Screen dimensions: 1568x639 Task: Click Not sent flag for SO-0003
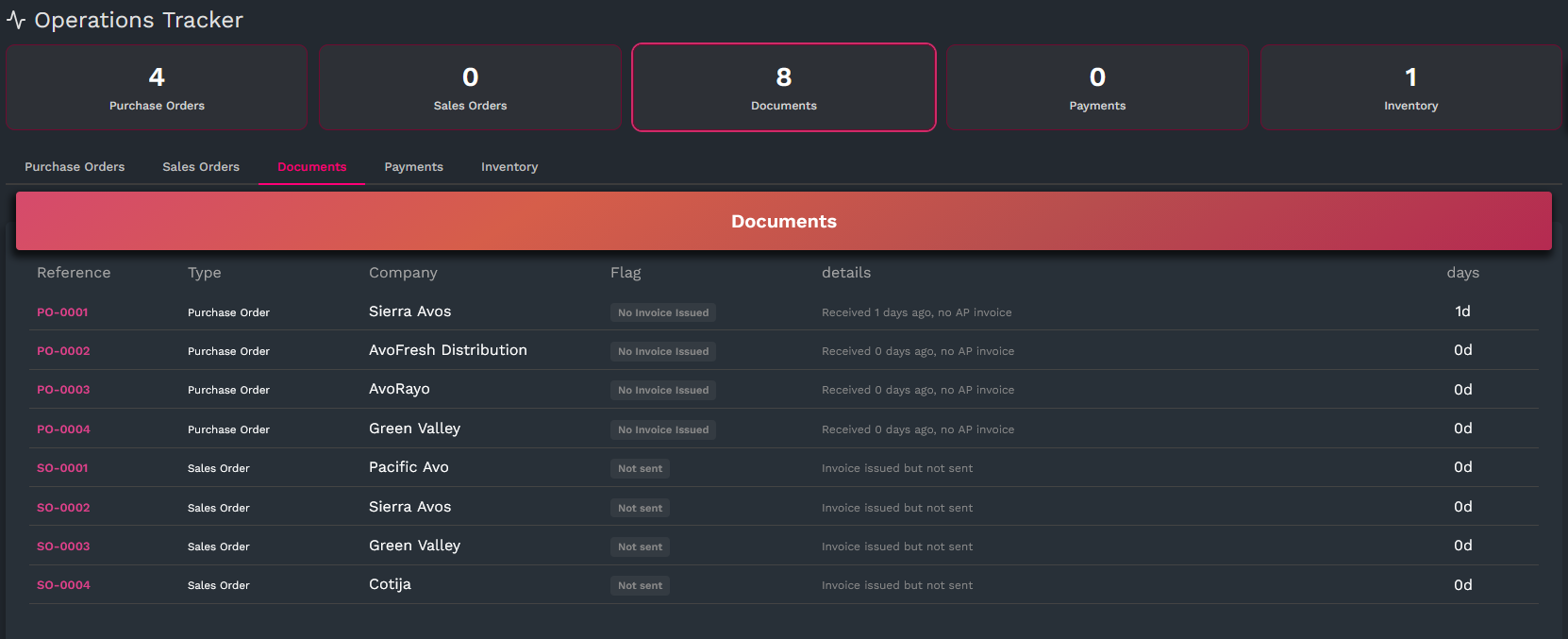click(x=640, y=547)
